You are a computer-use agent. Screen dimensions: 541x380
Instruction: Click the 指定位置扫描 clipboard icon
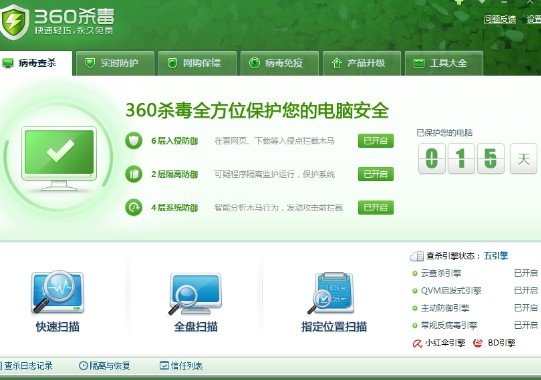(331, 293)
